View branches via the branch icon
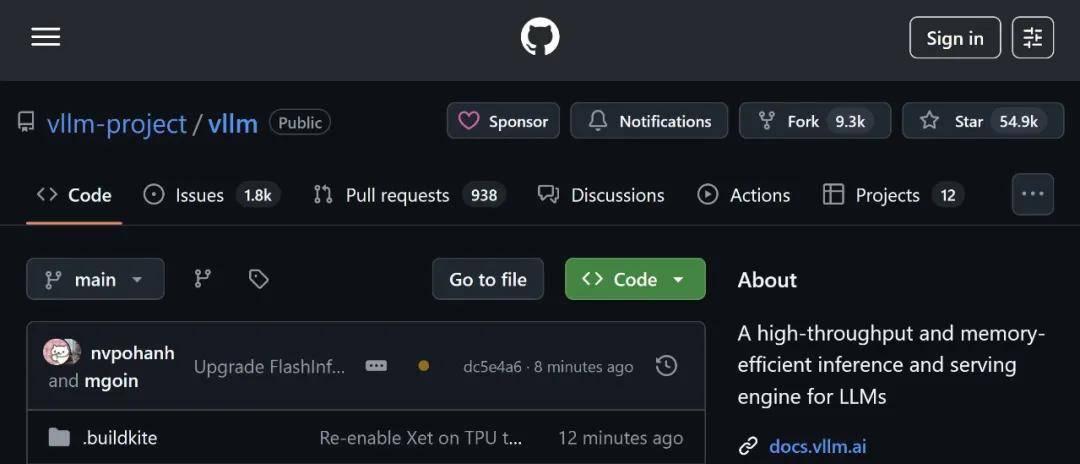The height and width of the screenshot is (464, 1080). coord(202,279)
